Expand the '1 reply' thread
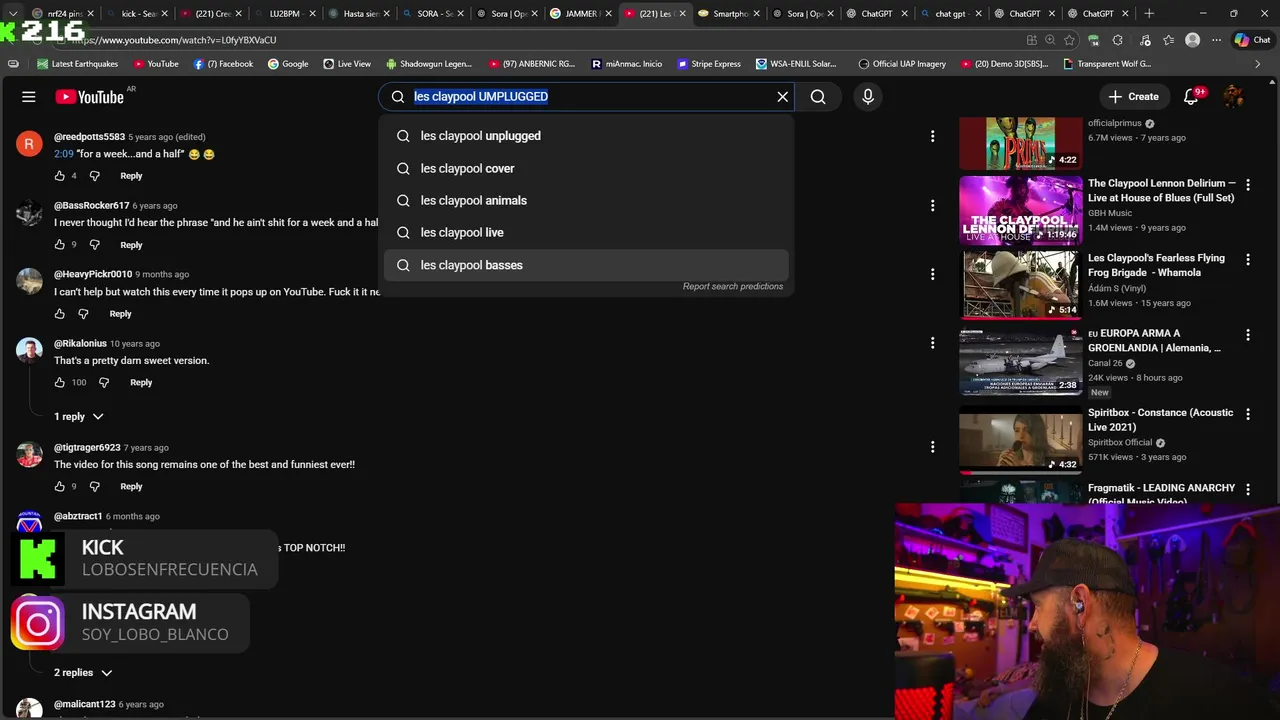Viewport: 1280px width, 720px height. click(x=78, y=416)
